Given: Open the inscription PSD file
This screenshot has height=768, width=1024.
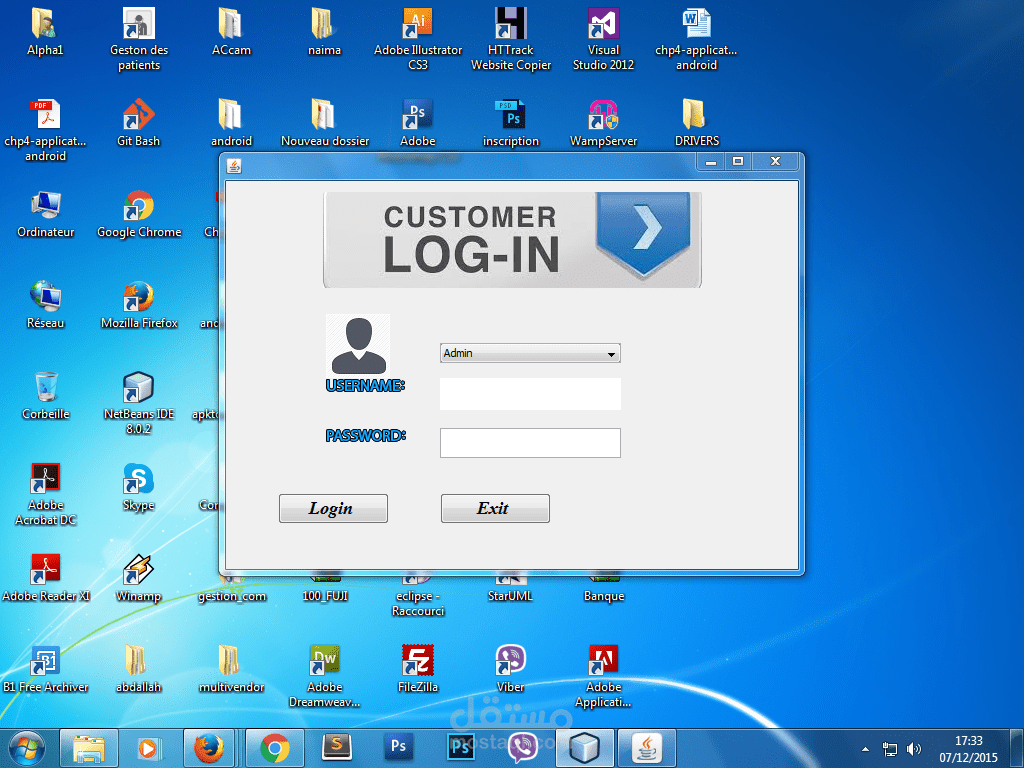Looking at the screenshot, I should (x=511, y=123).
